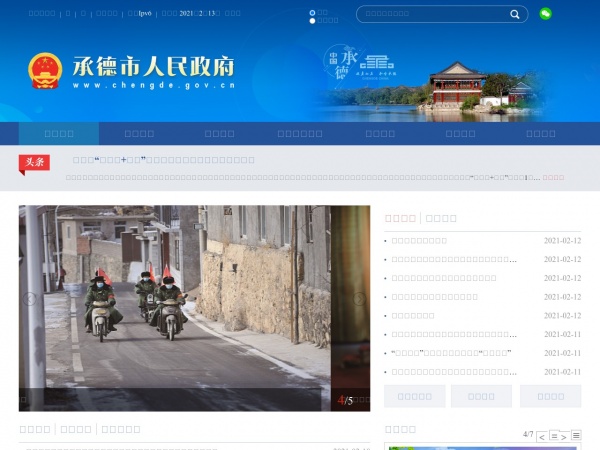Click the magnifier search icon
Viewport: 600px width, 450px height.
coord(515,15)
